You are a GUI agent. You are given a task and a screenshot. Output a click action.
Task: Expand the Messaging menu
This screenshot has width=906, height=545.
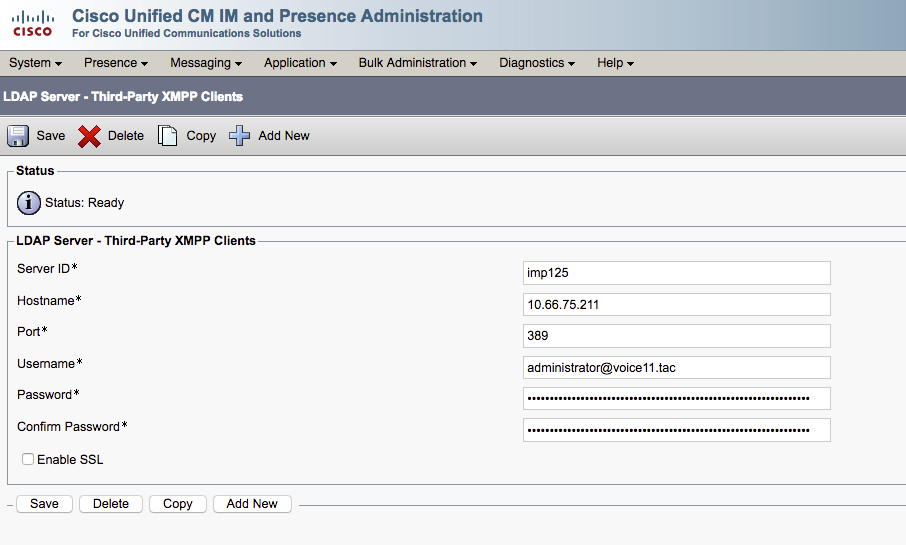[x=206, y=63]
